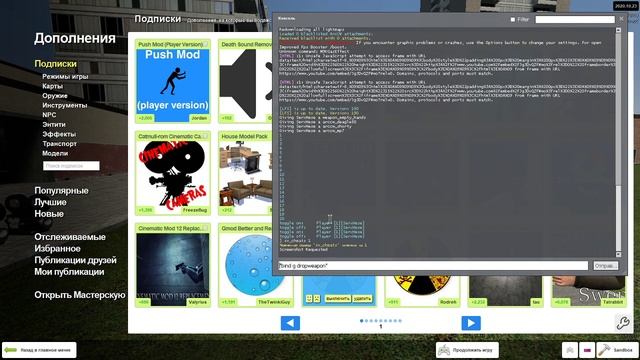Click Продолжить игру button
This screenshot has height=360, width=640.
click(x=467, y=350)
